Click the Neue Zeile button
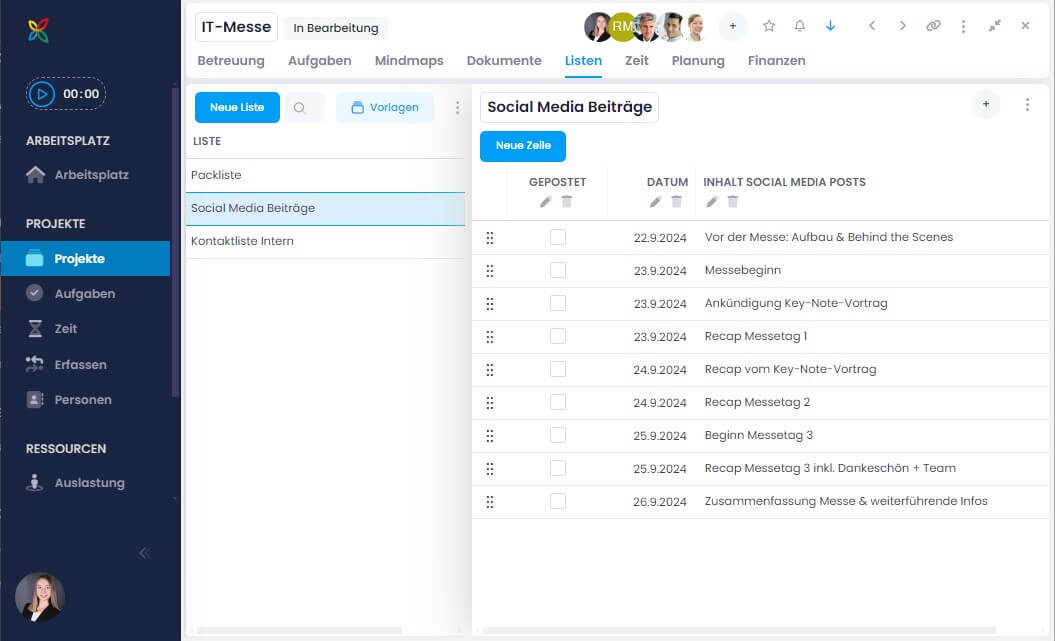This screenshot has height=641, width=1055. click(x=523, y=146)
